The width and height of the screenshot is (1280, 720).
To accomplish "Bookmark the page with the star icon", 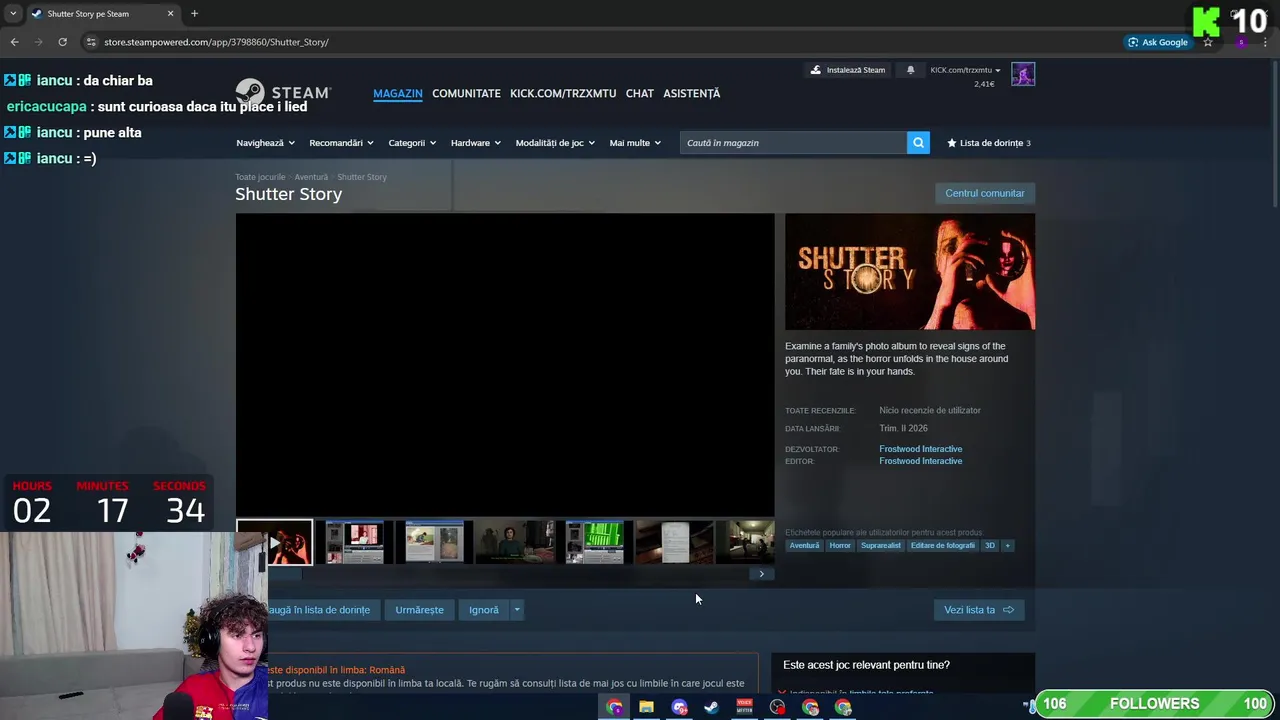I will pos(1208,42).
